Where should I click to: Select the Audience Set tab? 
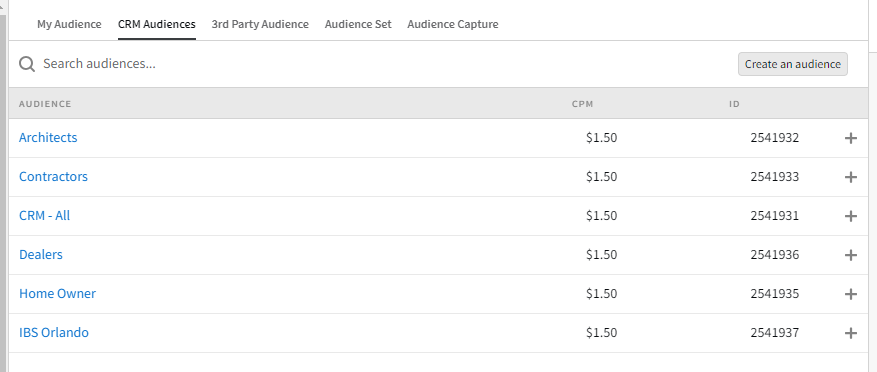point(358,24)
